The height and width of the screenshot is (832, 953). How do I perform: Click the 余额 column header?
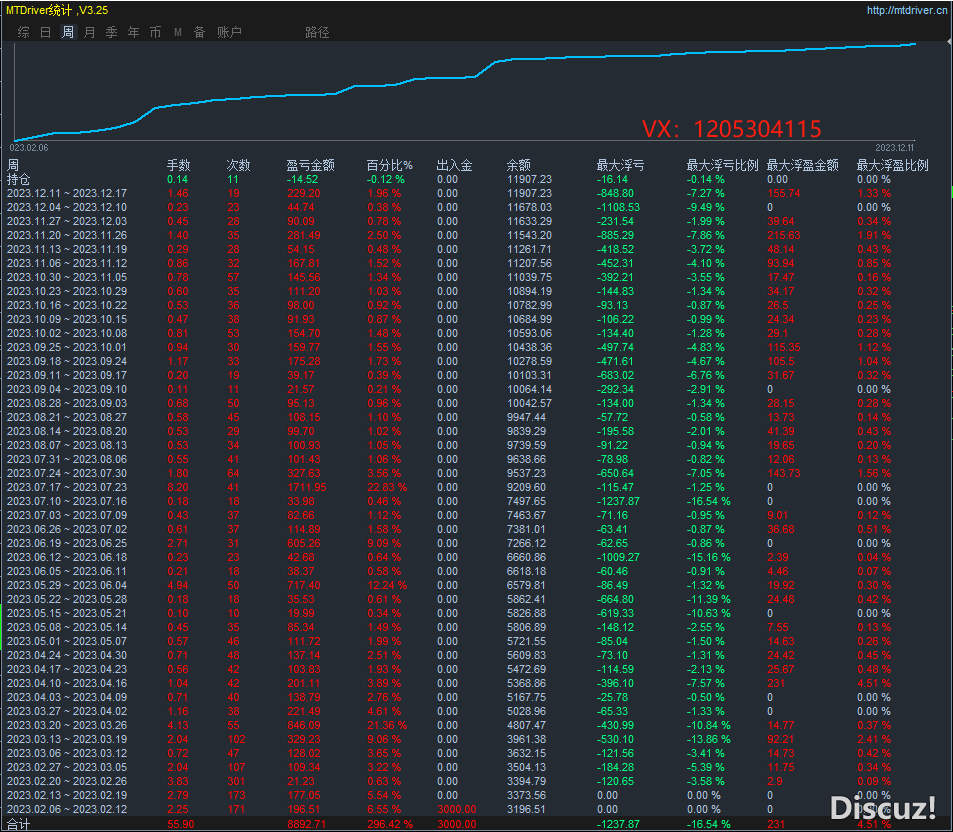point(519,165)
